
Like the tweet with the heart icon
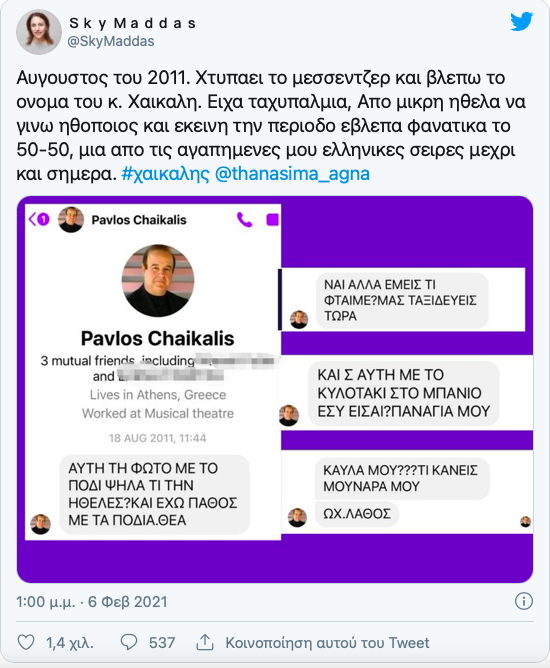[x=26, y=642]
